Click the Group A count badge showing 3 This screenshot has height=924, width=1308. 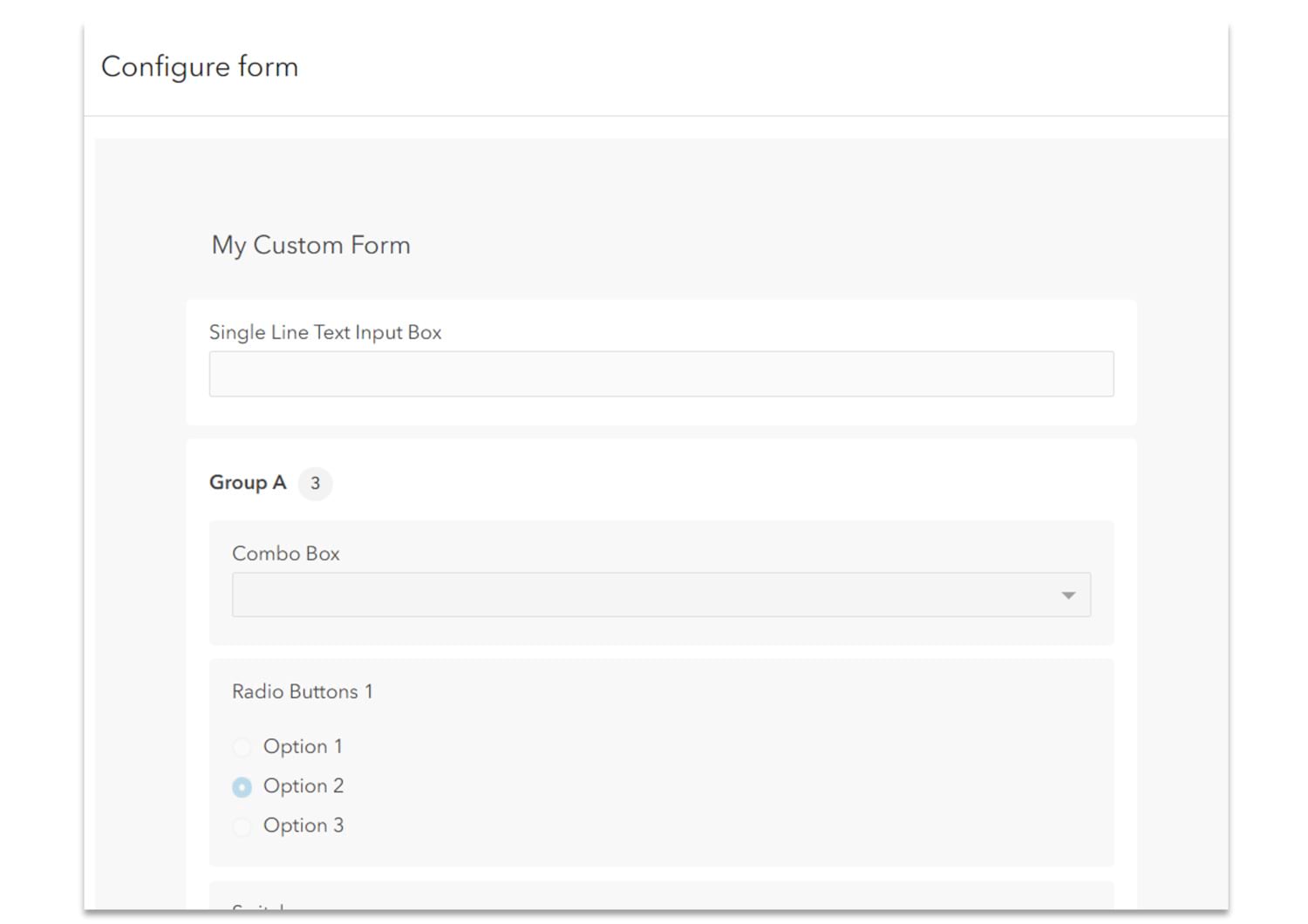coord(316,484)
